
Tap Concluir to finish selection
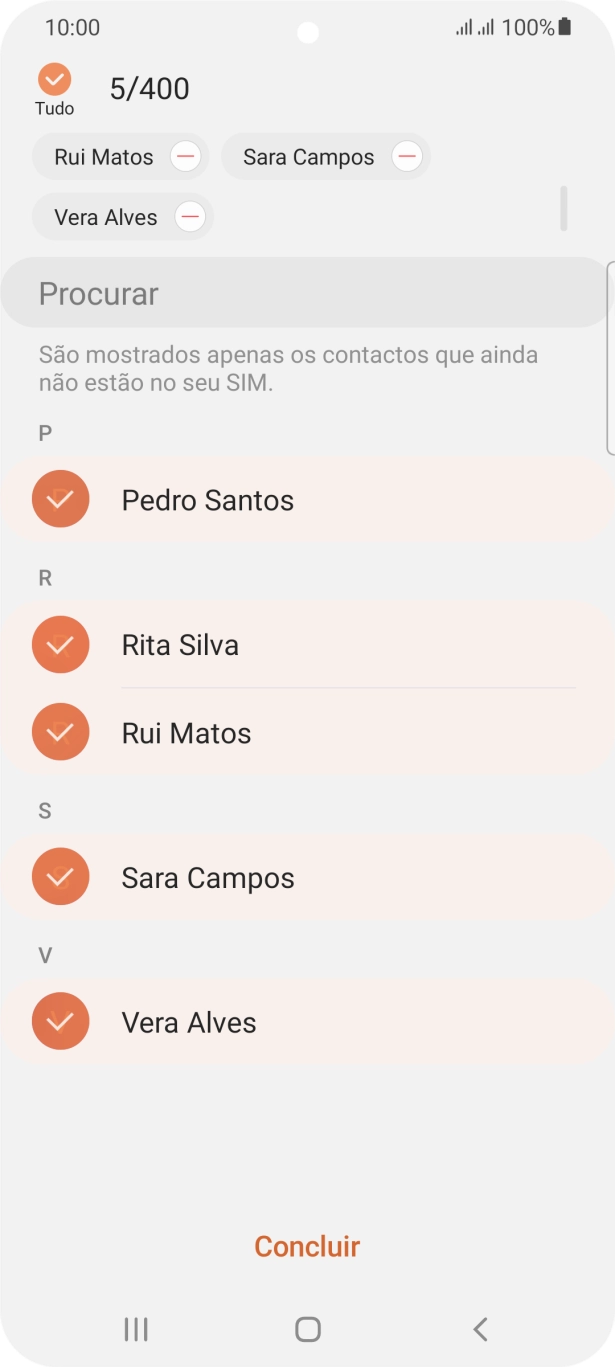(x=307, y=1246)
